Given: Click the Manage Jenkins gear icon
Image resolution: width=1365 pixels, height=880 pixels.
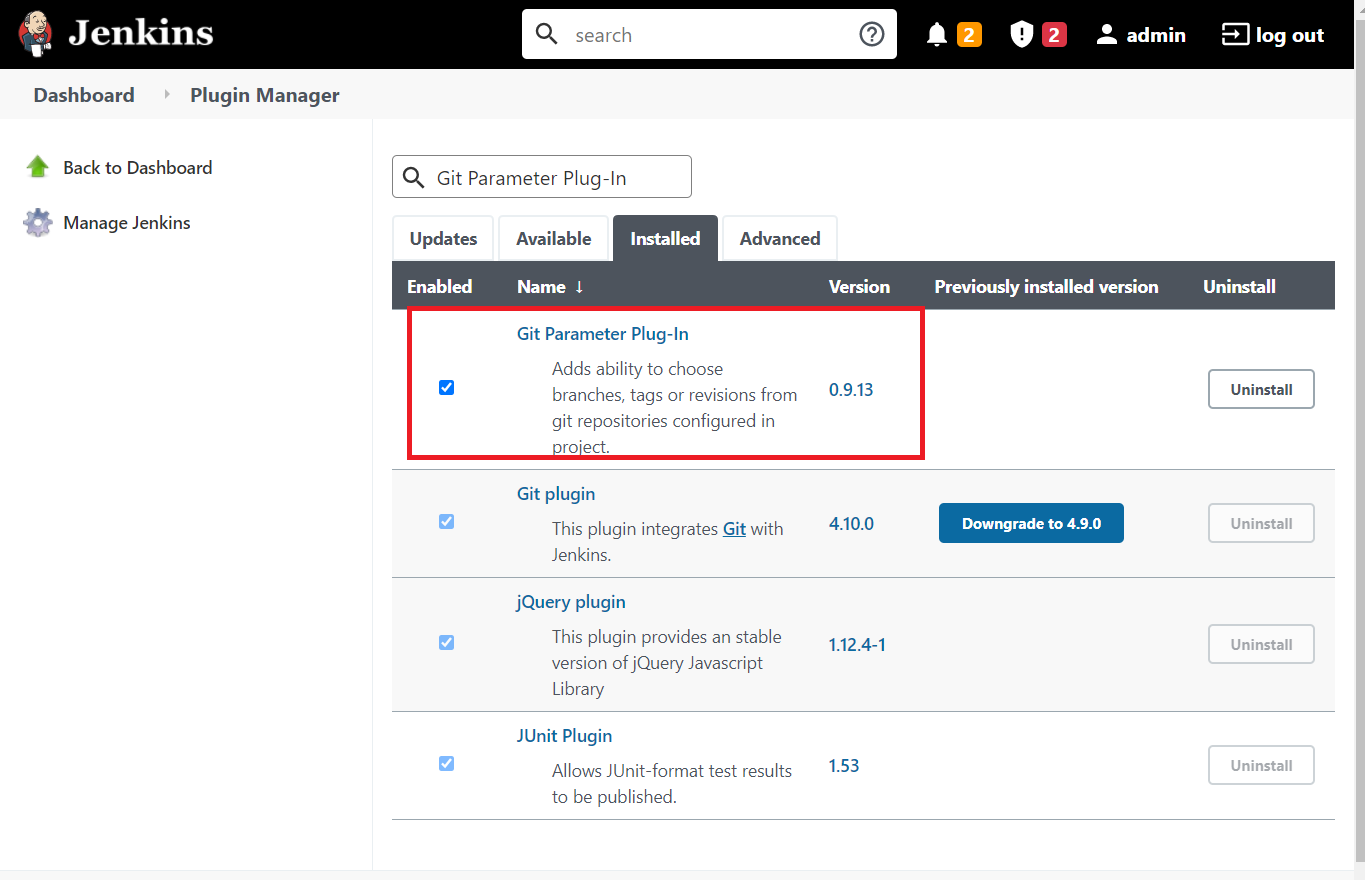Looking at the screenshot, I should 38,222.
